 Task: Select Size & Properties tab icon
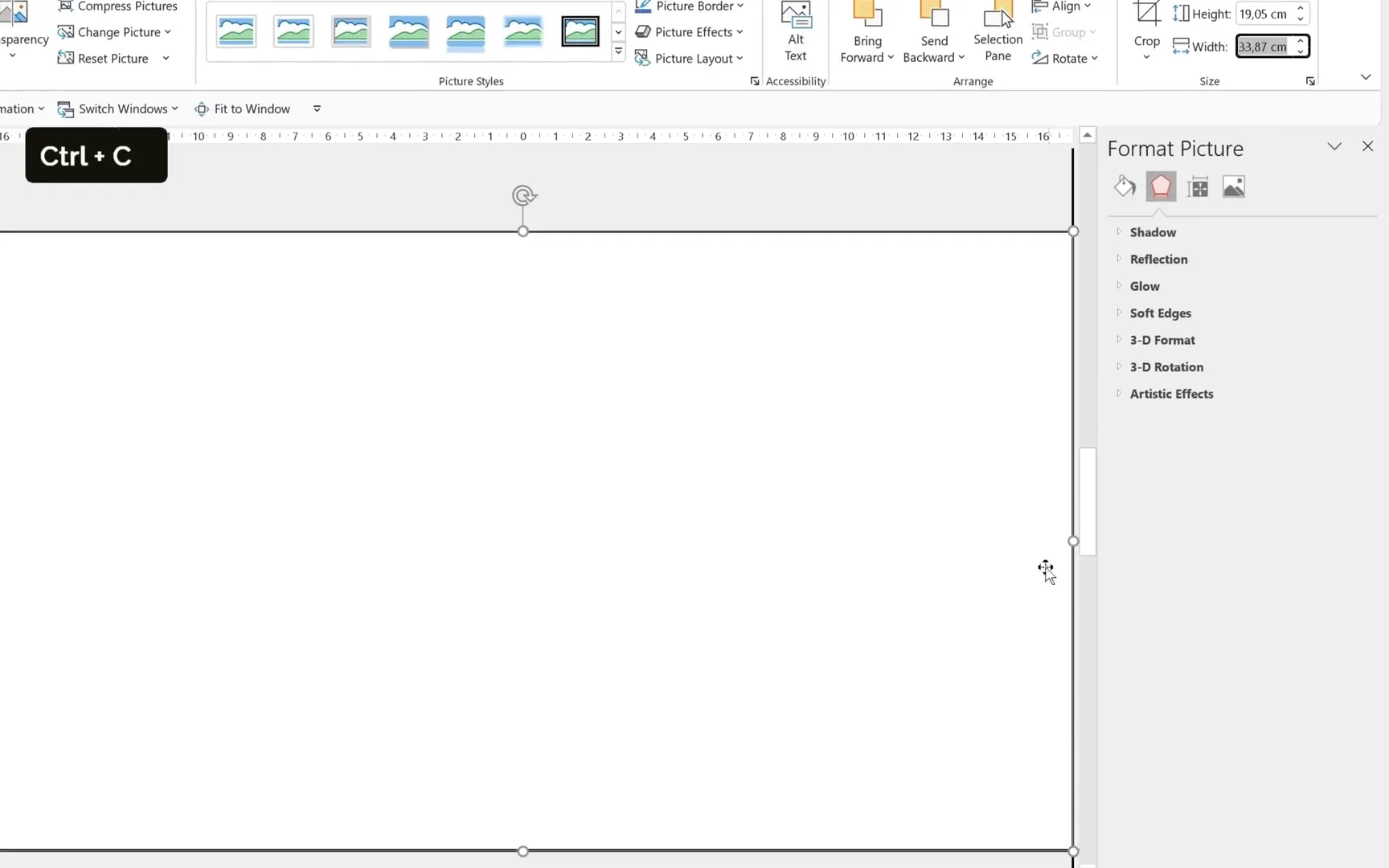pyautogui.click(x=1198, y=186)
